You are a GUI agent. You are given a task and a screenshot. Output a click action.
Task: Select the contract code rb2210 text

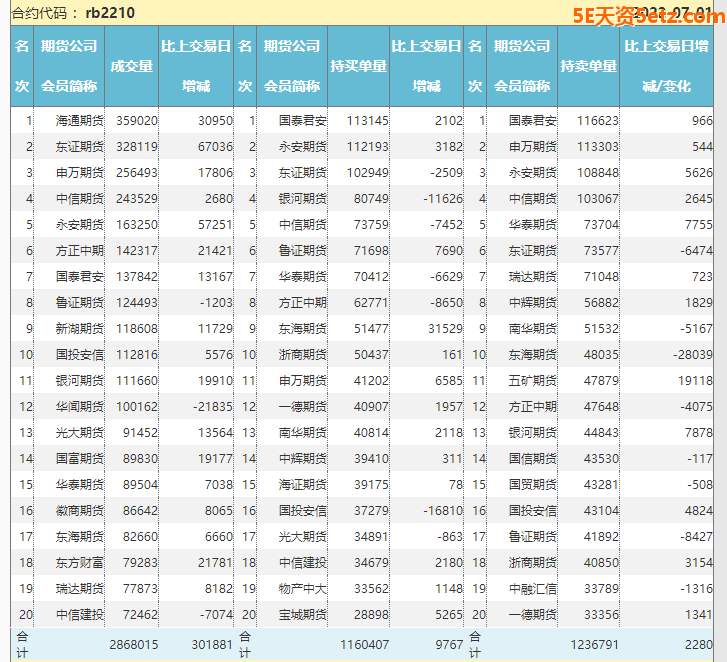pyautogui.click(x=111, y=13)
